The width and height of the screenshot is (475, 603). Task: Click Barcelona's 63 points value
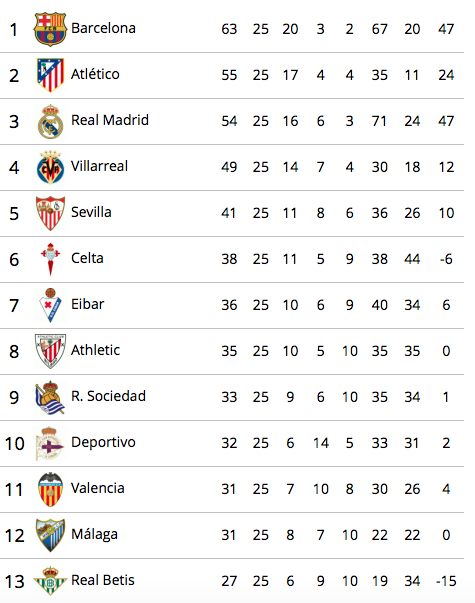click(229, 29)
